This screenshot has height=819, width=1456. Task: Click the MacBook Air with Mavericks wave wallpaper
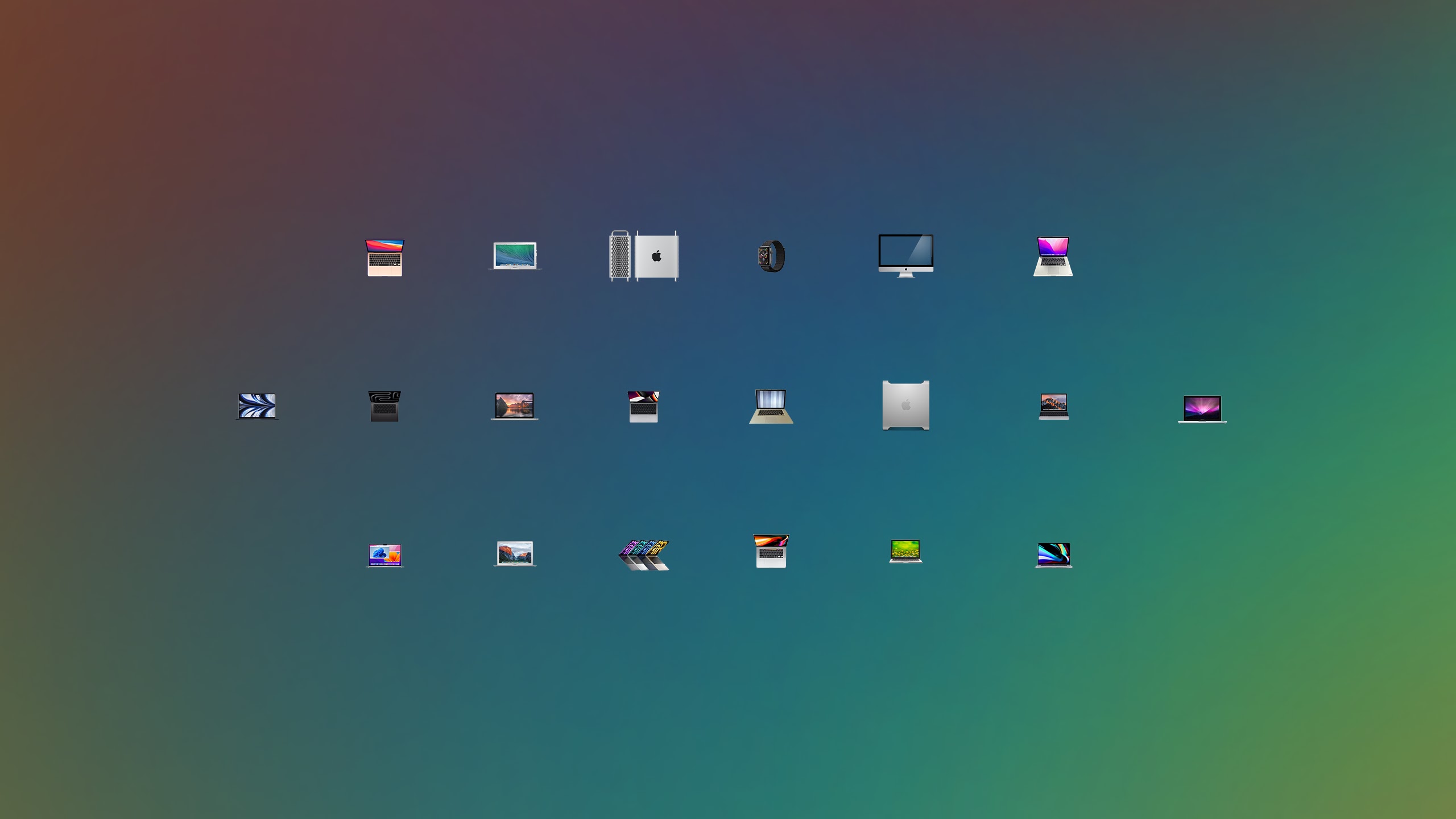pyautogui.click(x=515, y=256)
